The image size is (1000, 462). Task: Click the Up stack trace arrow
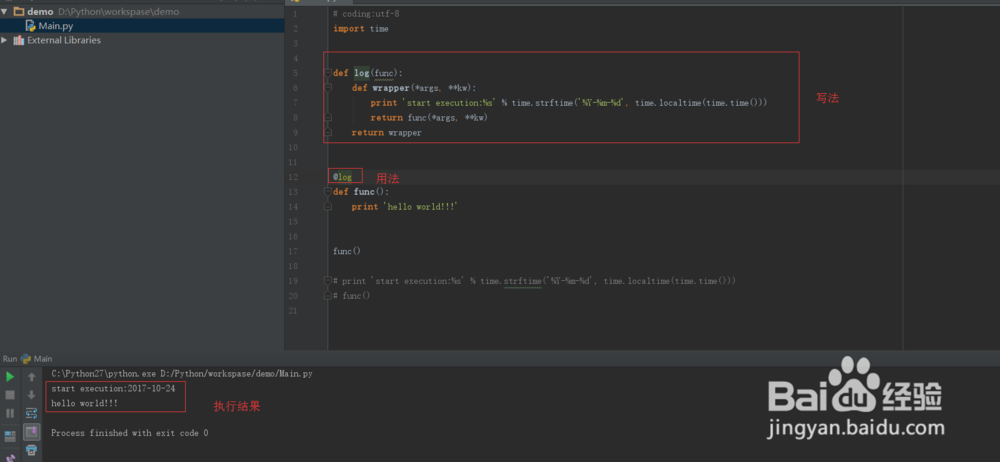(x=31, y=377)
